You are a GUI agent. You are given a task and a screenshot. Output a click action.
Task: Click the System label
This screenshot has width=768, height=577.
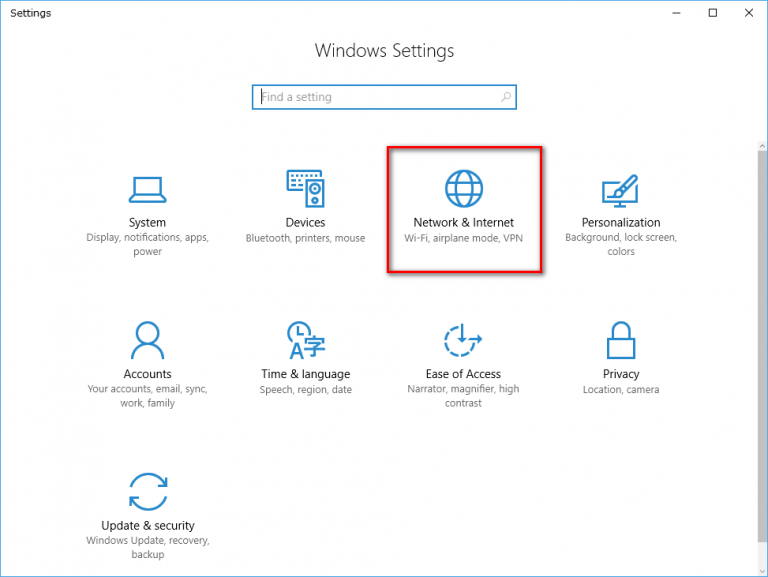(x=147, y=222)
